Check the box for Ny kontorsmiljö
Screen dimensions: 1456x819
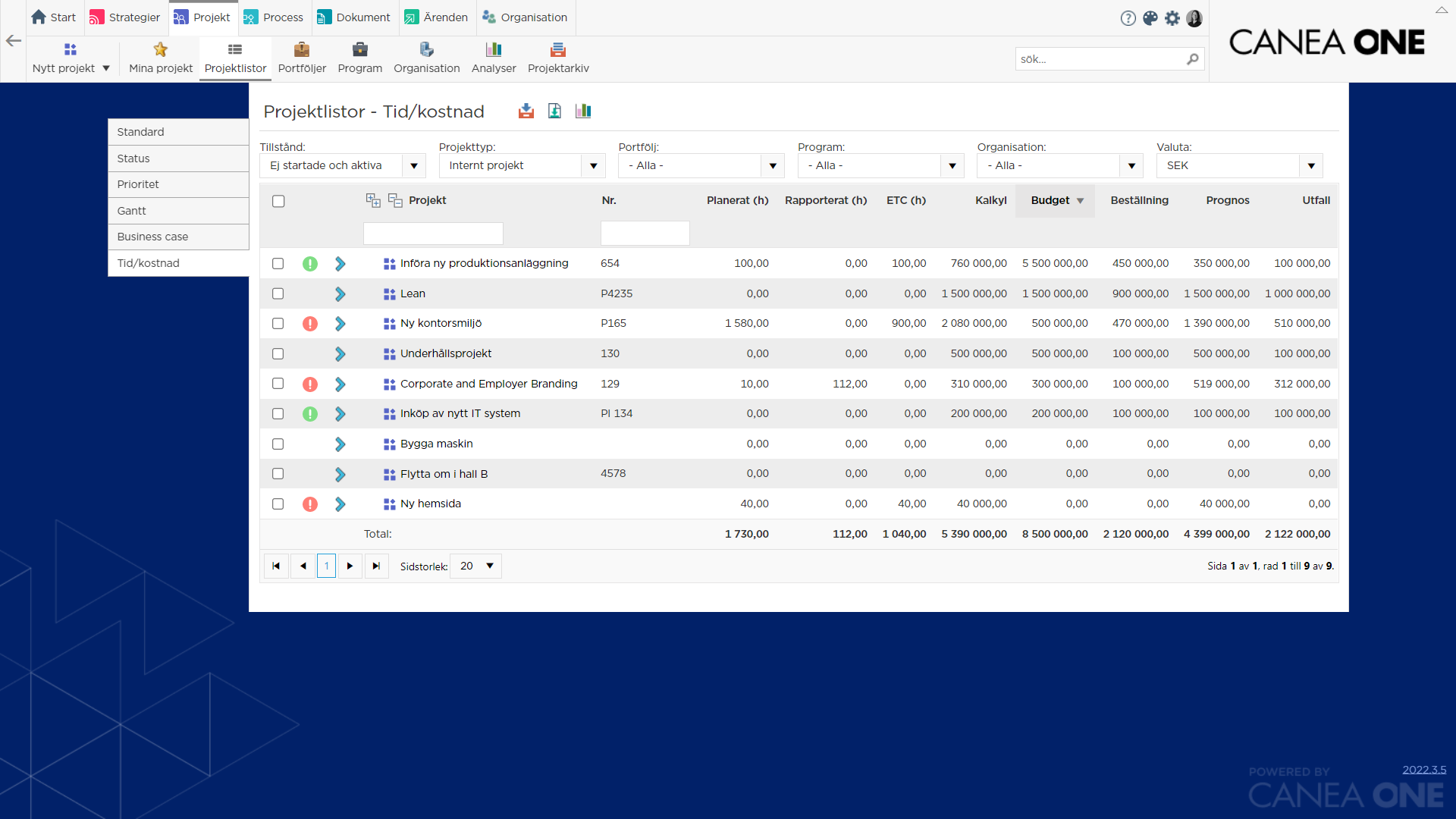[278, 324]
